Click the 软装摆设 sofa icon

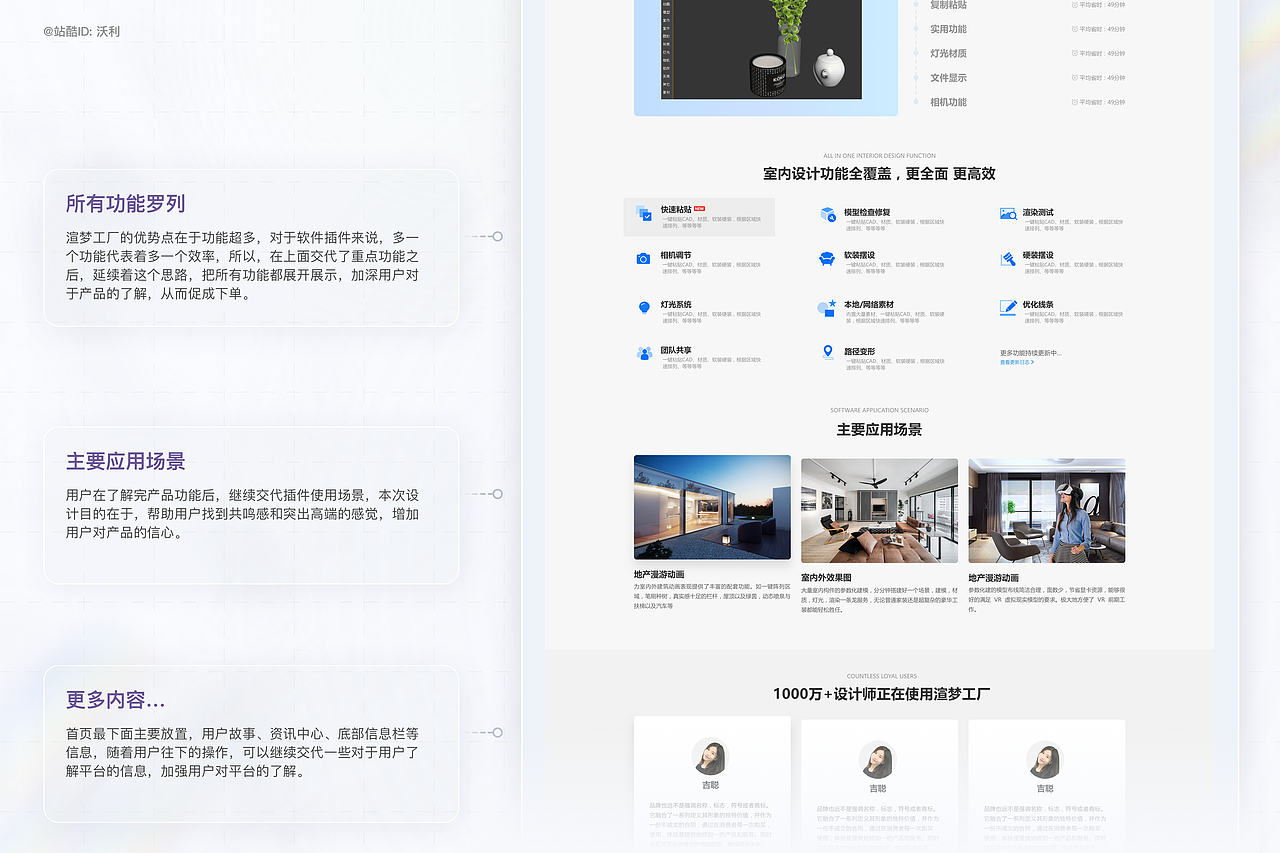click(827, 258)
